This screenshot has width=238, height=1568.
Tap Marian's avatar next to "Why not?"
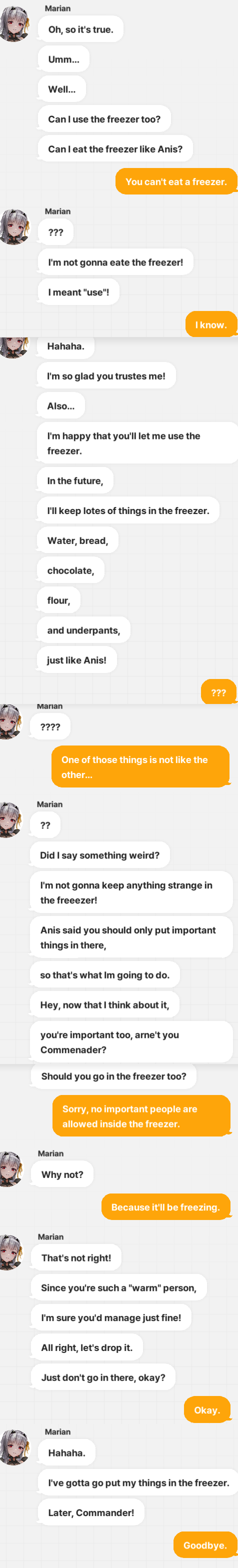click(x=11, y=1168)
